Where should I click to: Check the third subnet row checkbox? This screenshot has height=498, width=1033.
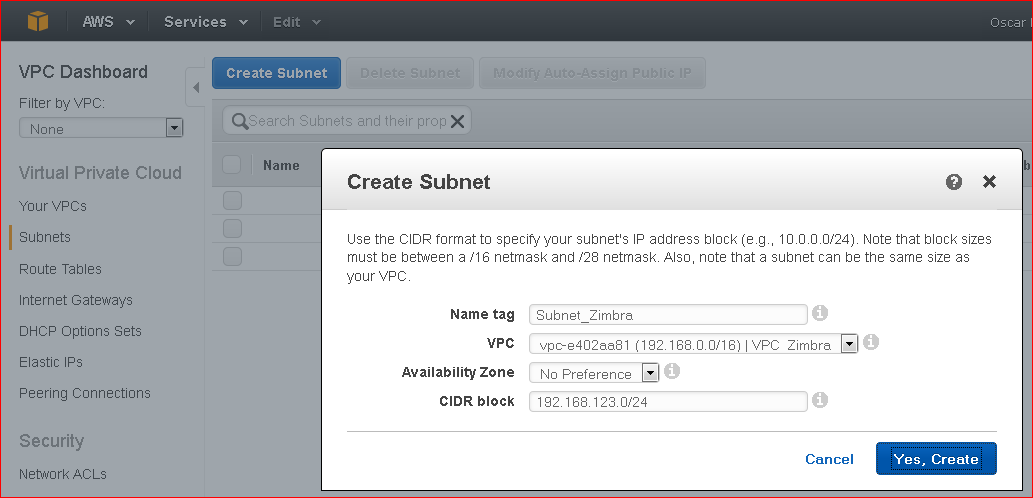232,256
